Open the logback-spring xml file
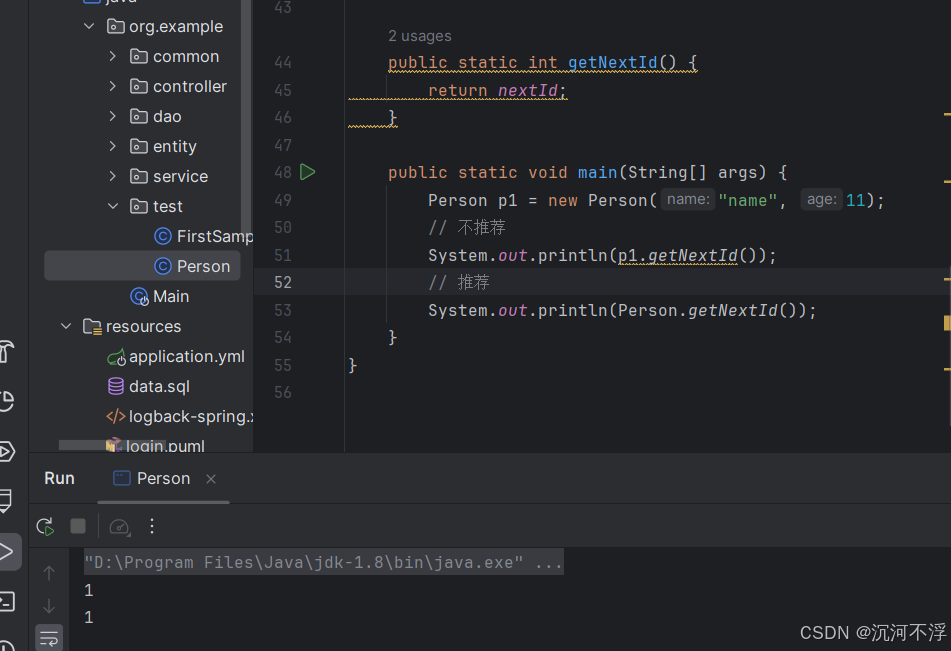The image size is (951, 651). tap(180, 416)
